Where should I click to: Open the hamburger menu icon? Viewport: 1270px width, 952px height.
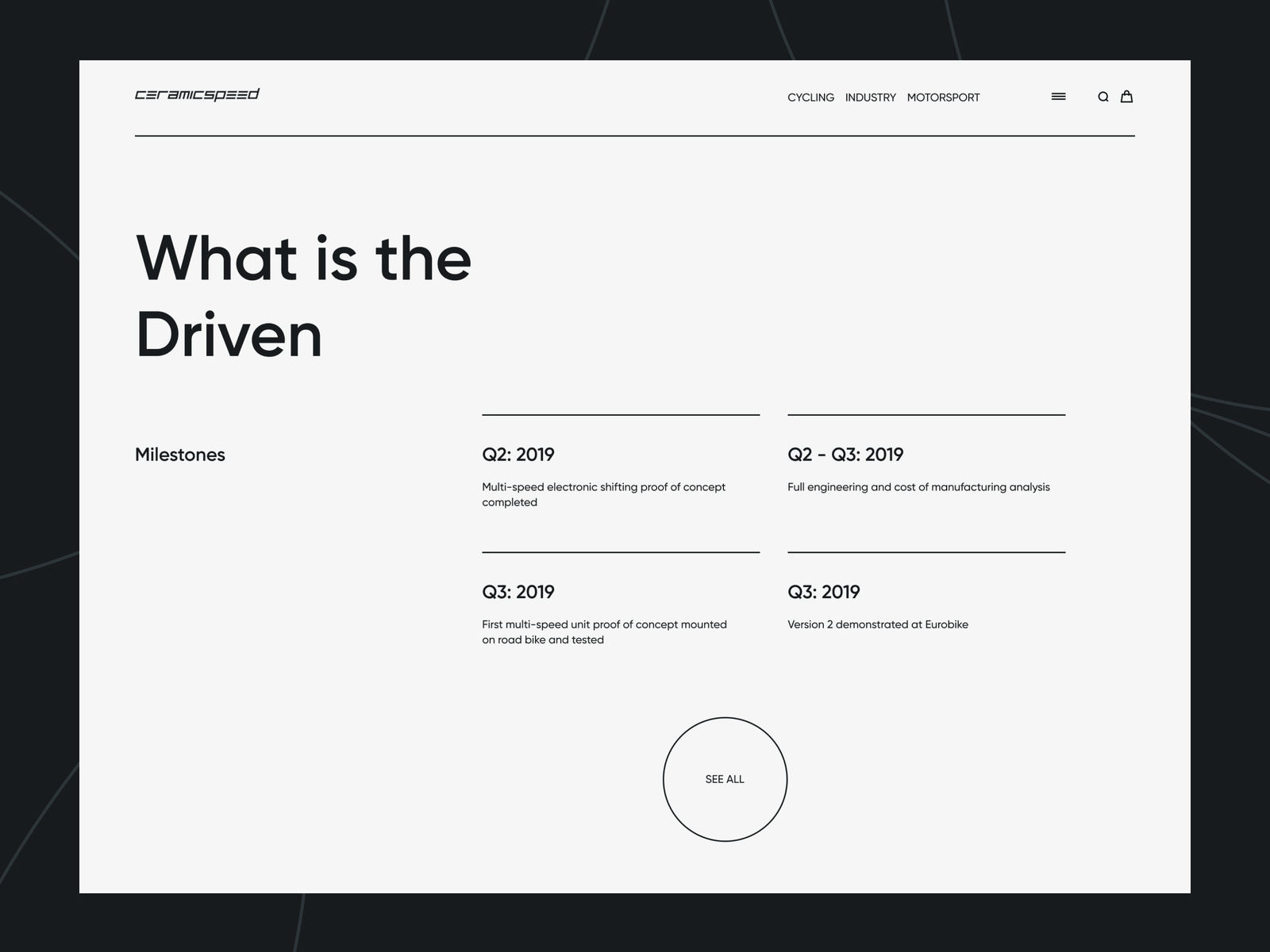[1058, 97]
